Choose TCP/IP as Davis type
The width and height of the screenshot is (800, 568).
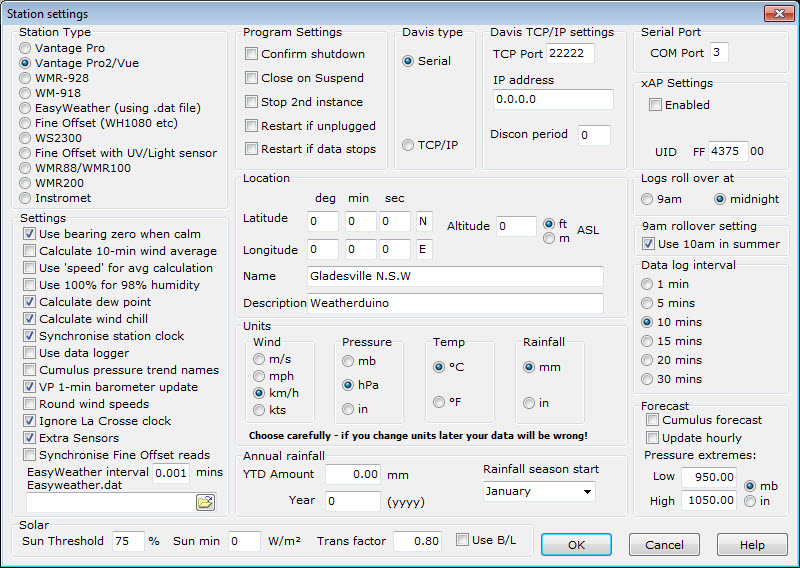pyautogui.click(x=408, y=146)
